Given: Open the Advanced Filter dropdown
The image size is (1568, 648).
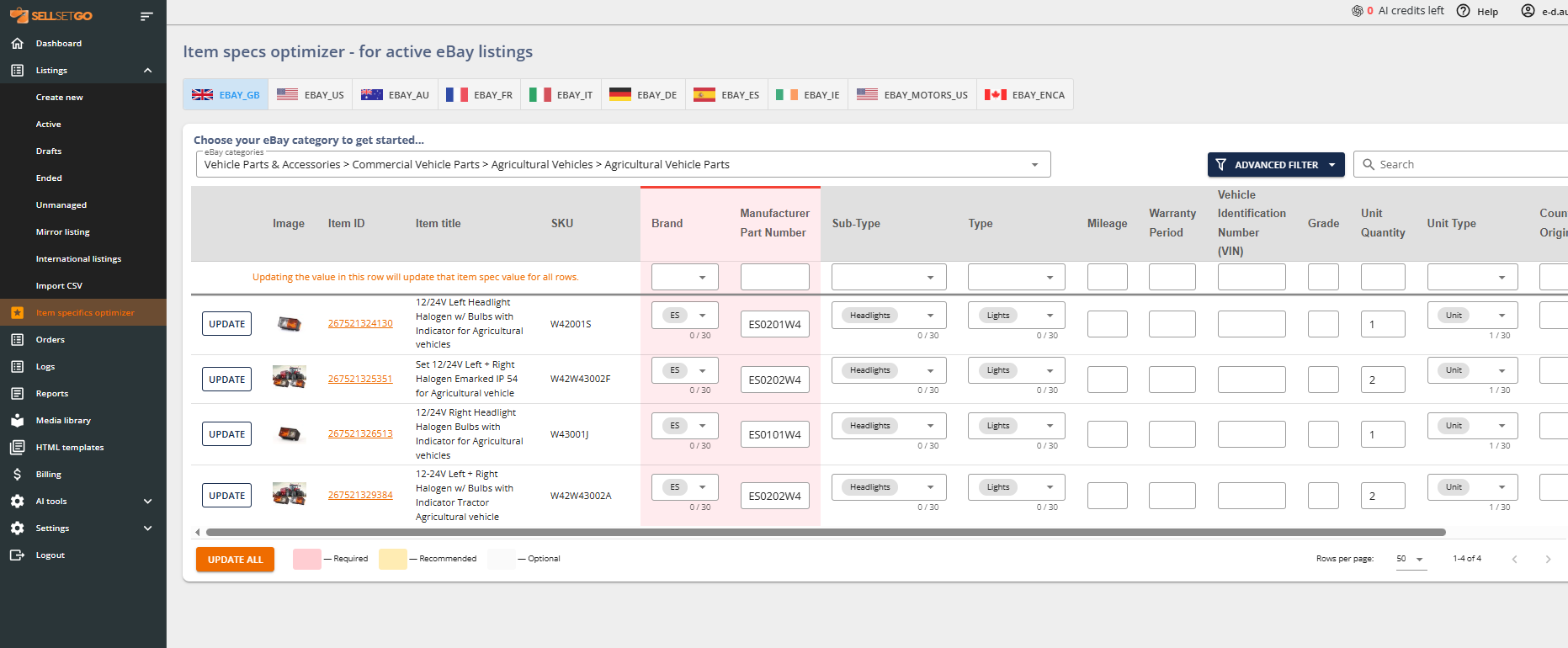Looking at the screenshot, I should (x=1275, y=165).
